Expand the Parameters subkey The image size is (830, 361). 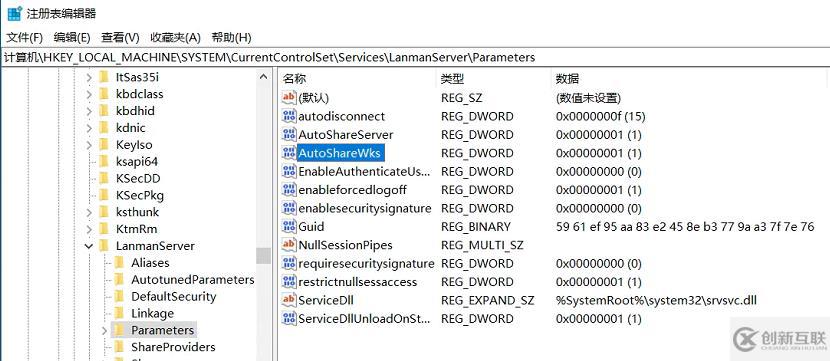[104, 330]
